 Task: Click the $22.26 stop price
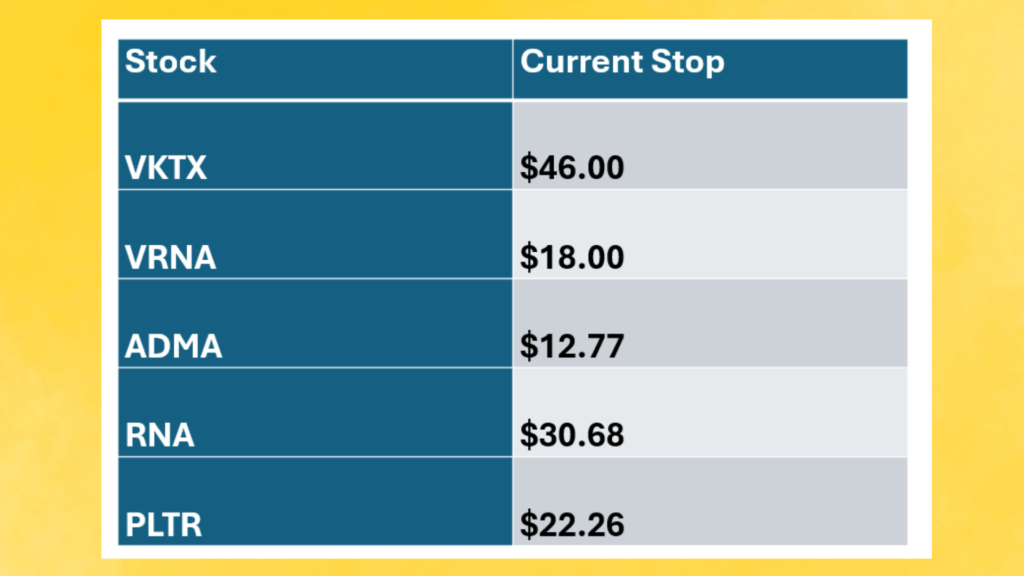point(573,525)
